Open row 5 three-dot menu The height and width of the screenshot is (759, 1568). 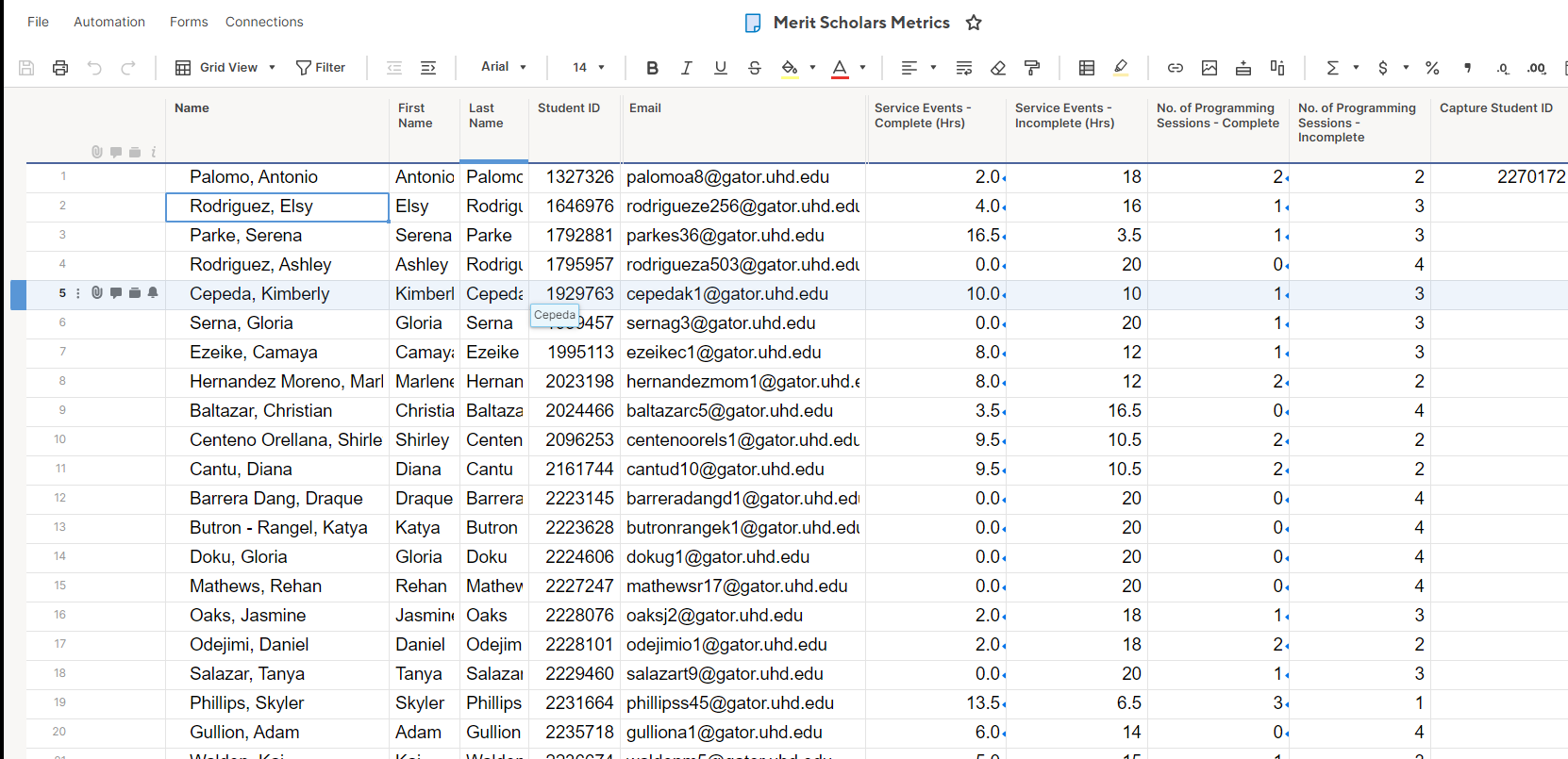pyautogui.click(x=78, y=293)
